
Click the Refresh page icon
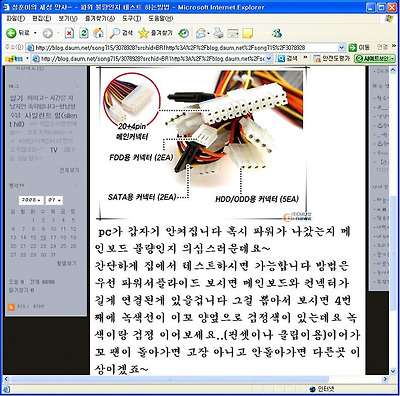pyautogui.click(x=84, y=33)
